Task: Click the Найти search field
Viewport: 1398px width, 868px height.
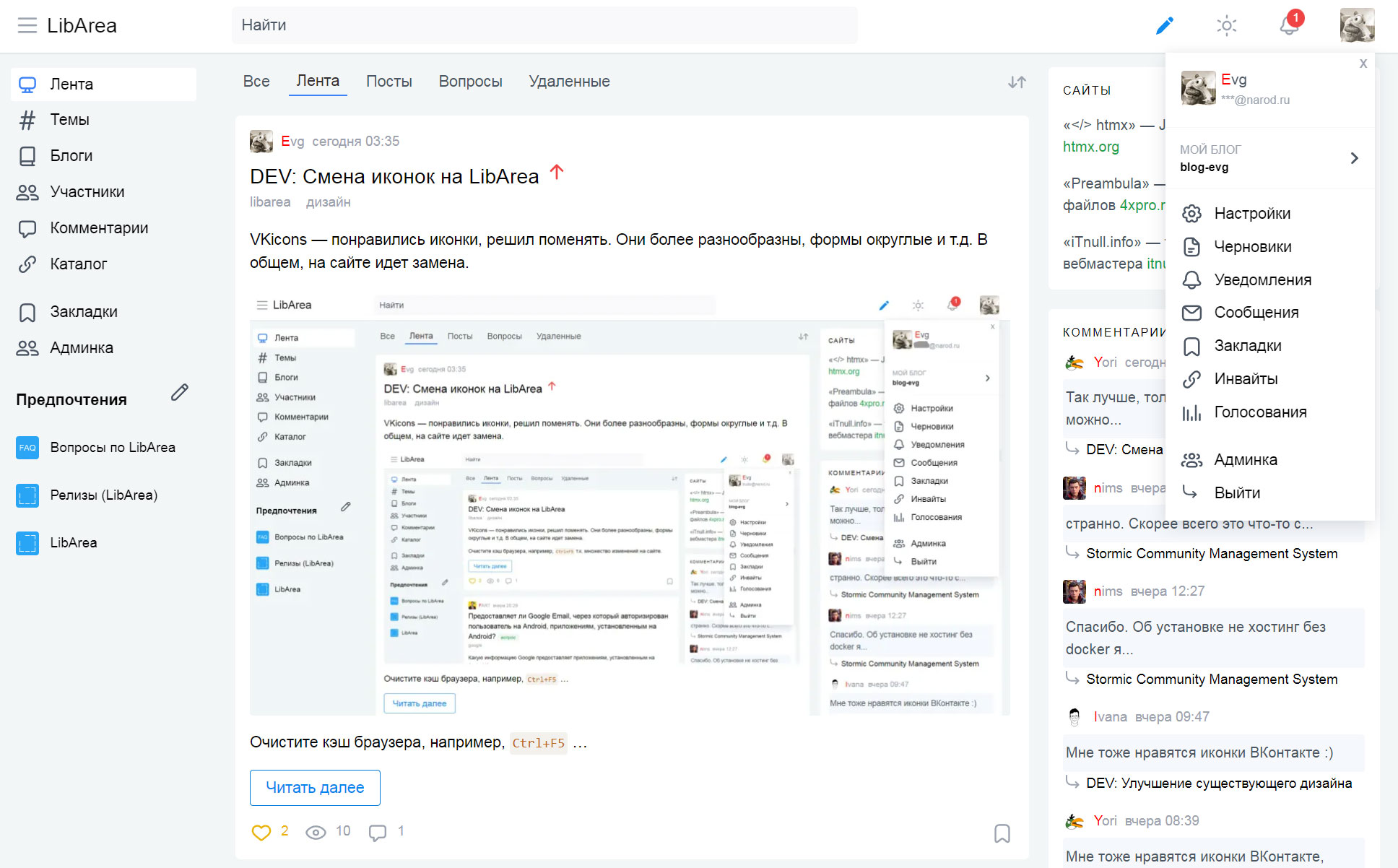Action: pyautogui.click(x=544, y=25)
